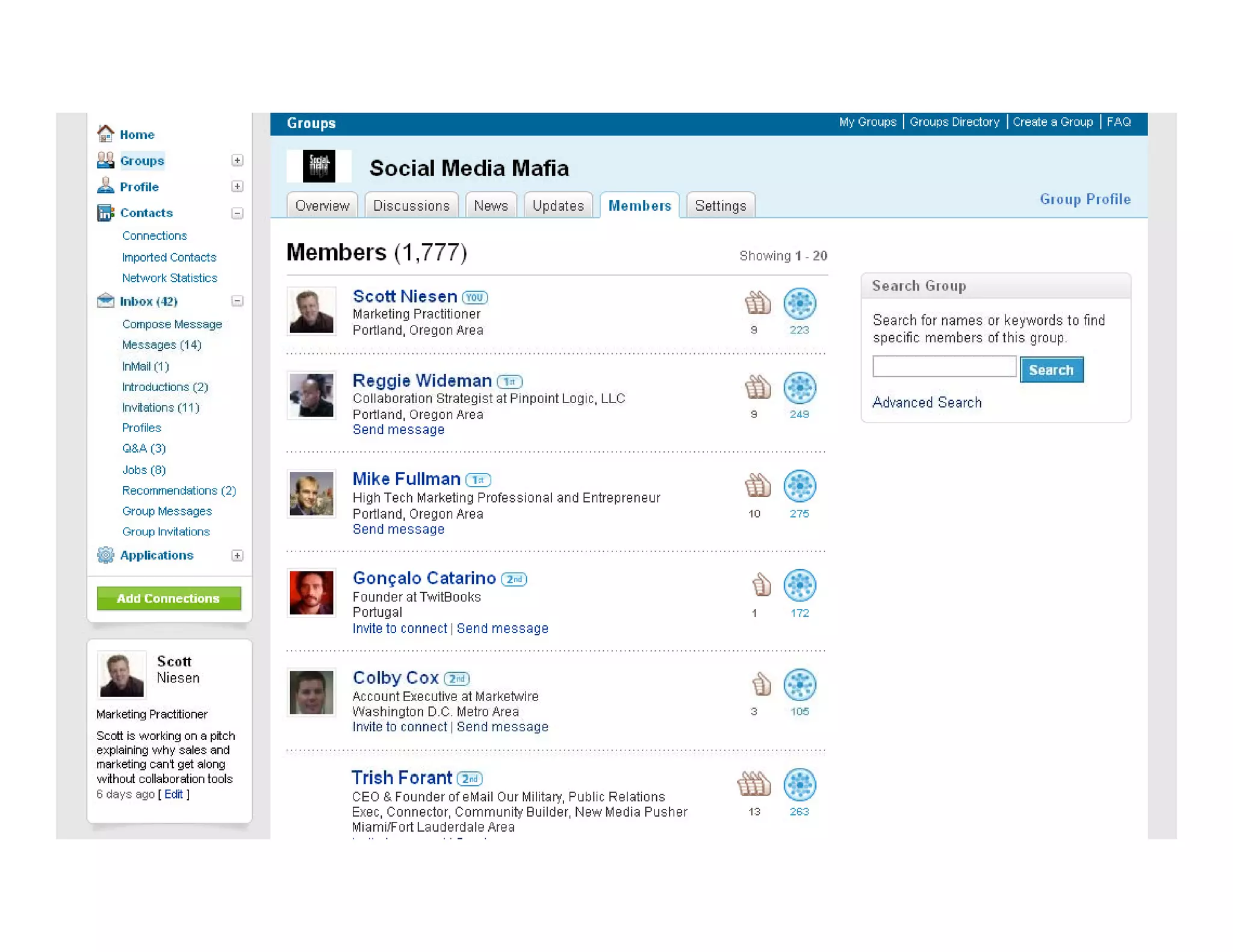
Task: Open Imported Contacts in sidebar
Action: pyautogui.click(x=169, y=257)
